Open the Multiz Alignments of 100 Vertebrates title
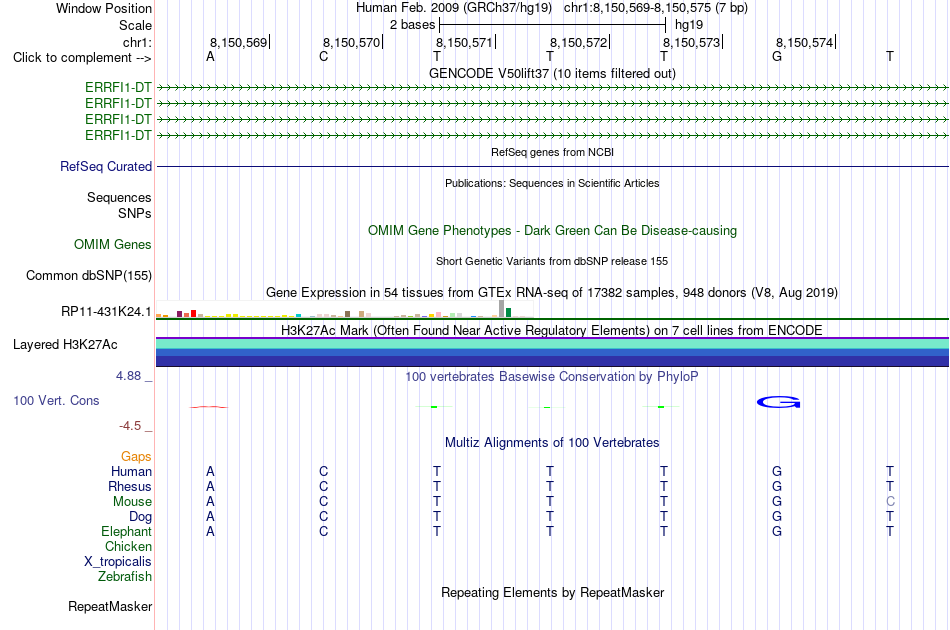 552,442
